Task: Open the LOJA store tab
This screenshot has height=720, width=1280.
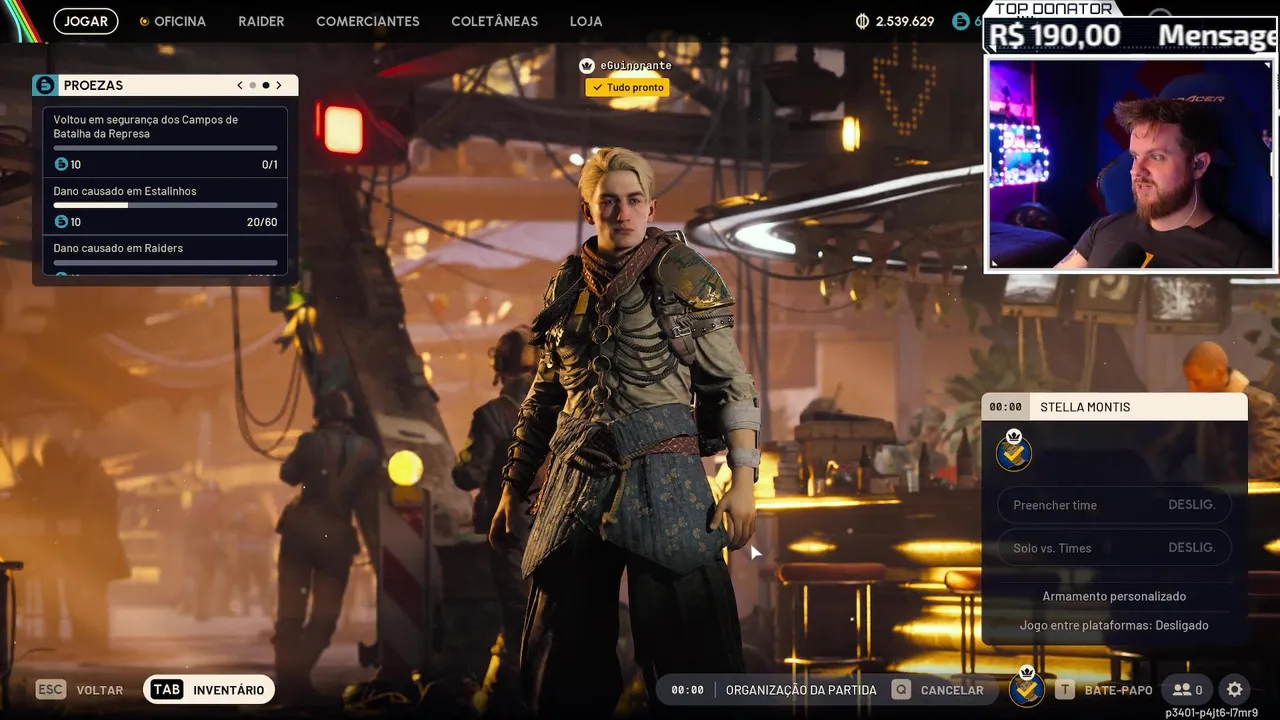Action: pos(586,21)
